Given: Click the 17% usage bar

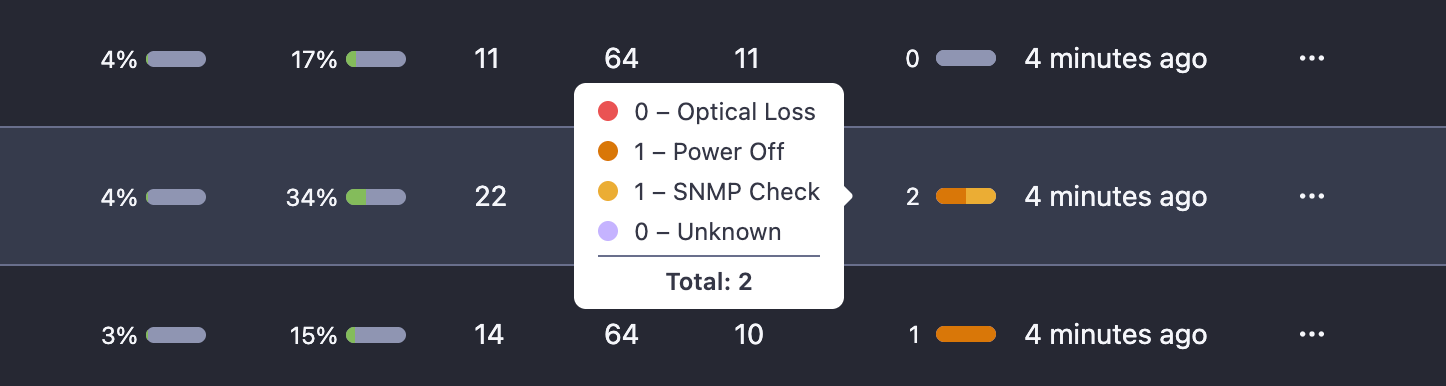Looking at the screenshot, I should click(376, 59).
